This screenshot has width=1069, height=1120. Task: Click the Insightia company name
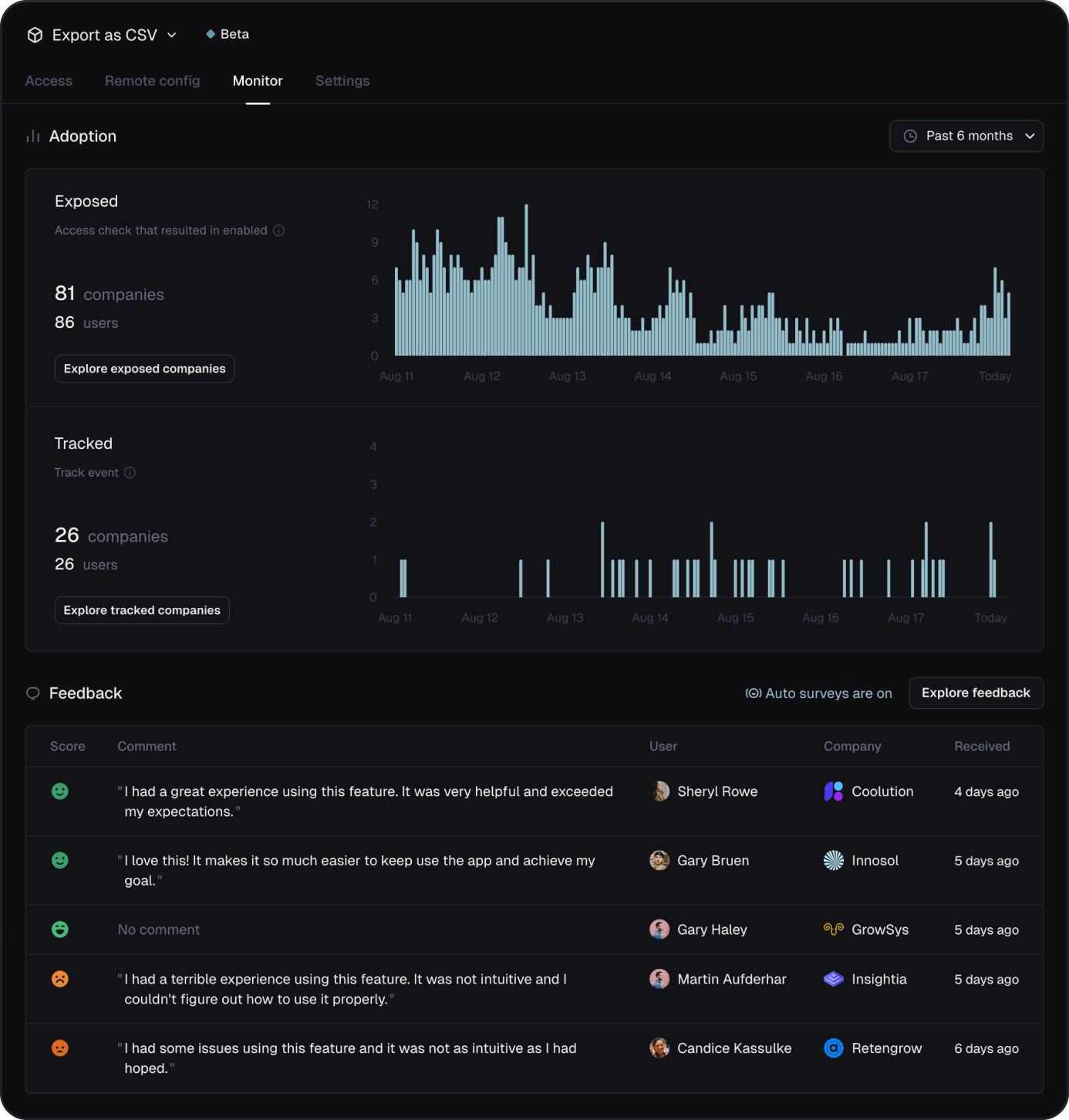(x=879, y=979)
